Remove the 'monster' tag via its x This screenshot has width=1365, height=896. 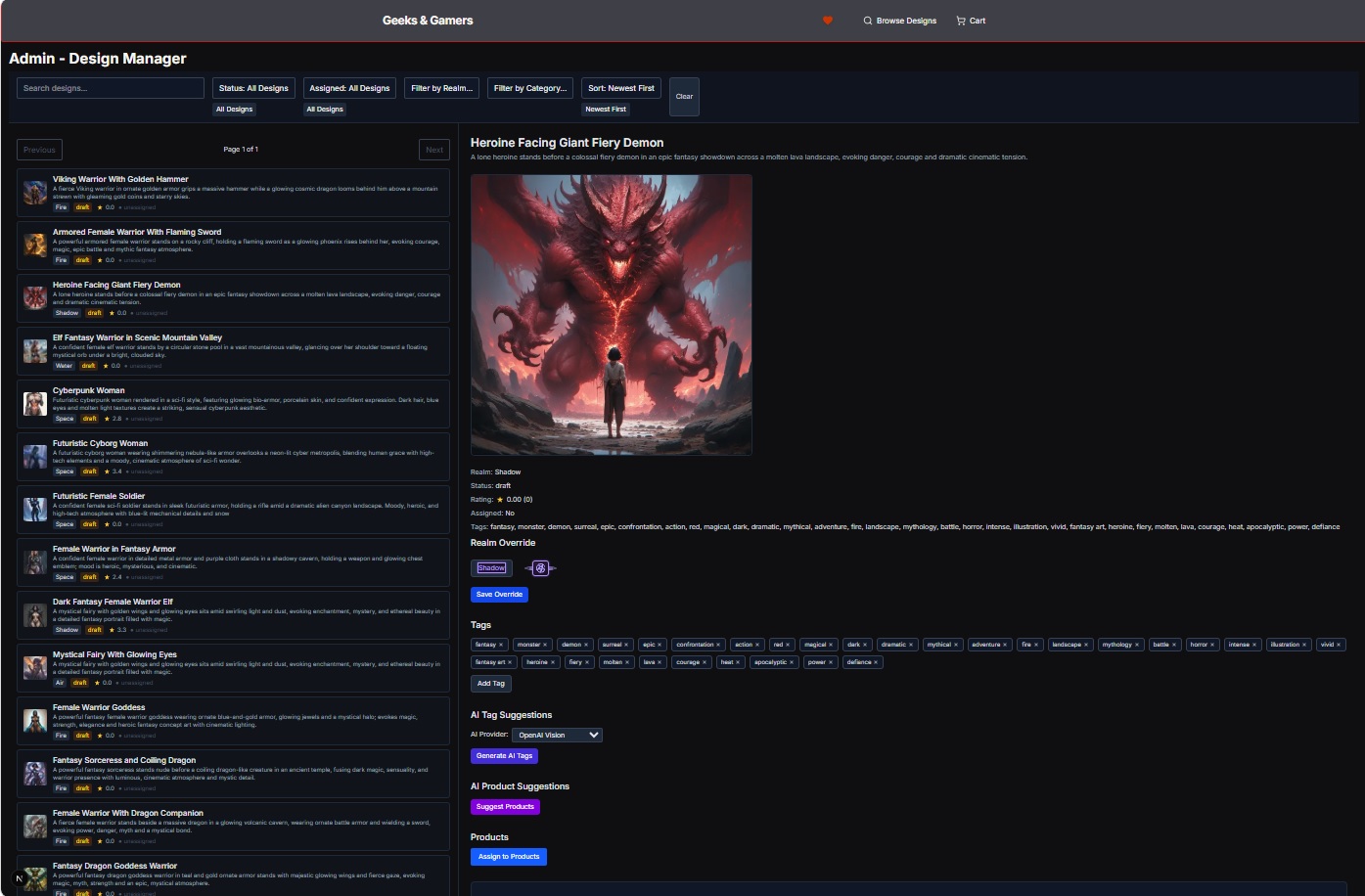coord(545,645)
